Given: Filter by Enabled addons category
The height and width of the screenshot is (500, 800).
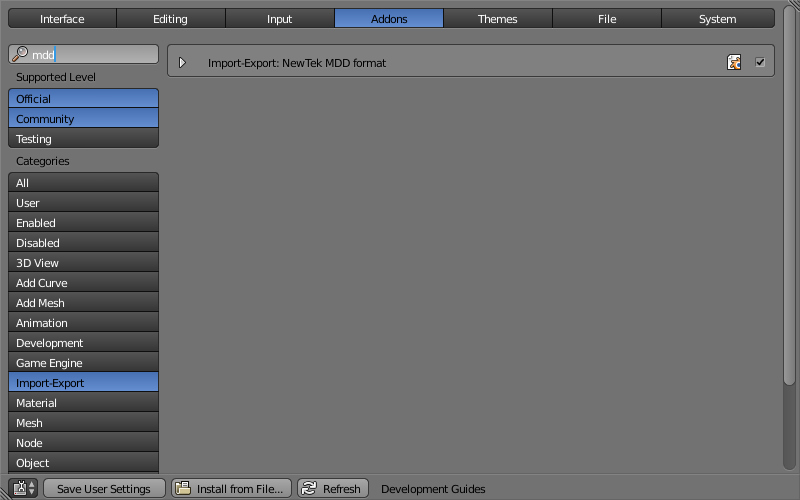Looking at the screenshot, I should tap(83, 222).
